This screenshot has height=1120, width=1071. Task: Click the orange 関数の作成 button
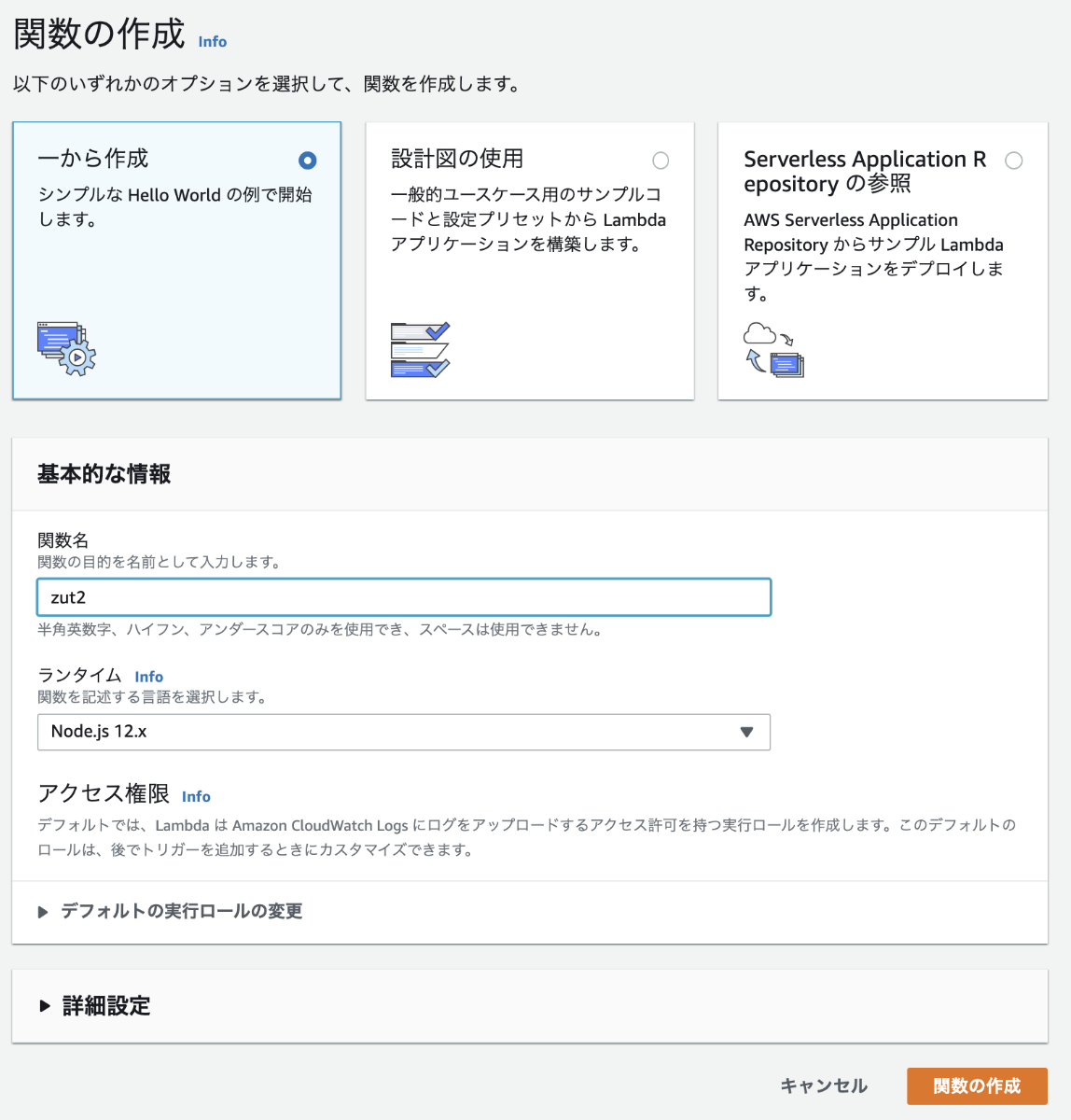[x=977, y=1086]
